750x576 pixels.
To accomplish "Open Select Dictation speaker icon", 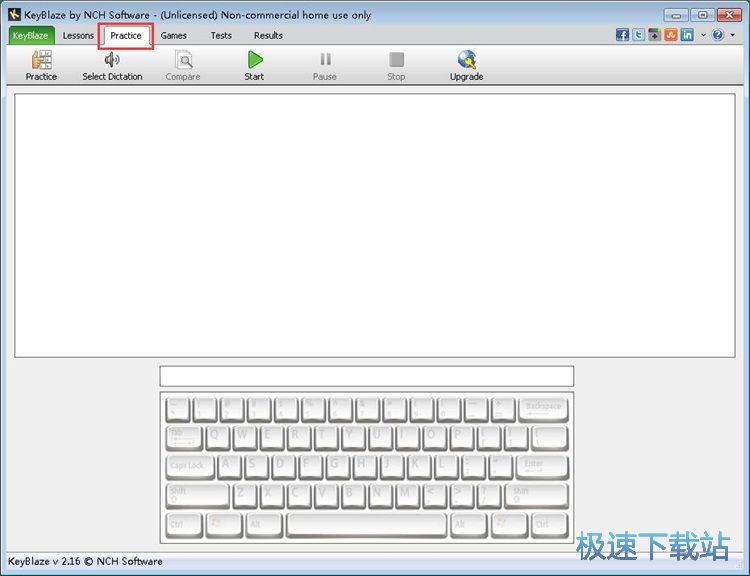I will [x=112, y=60].
